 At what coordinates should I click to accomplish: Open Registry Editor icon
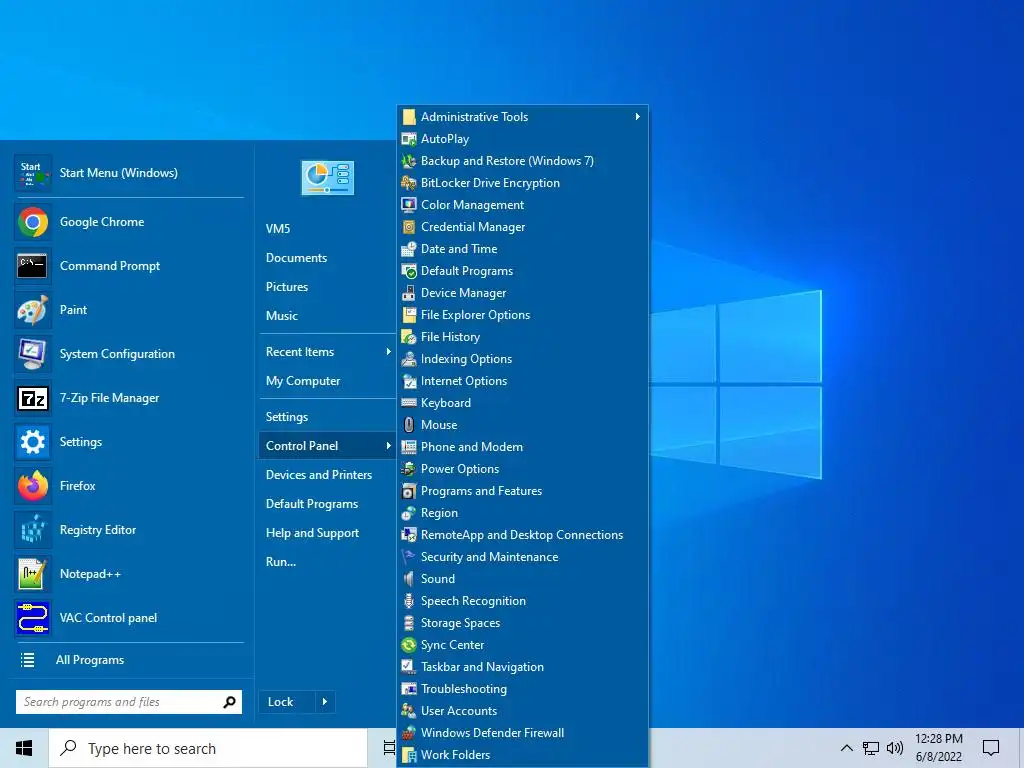point(32,530)
